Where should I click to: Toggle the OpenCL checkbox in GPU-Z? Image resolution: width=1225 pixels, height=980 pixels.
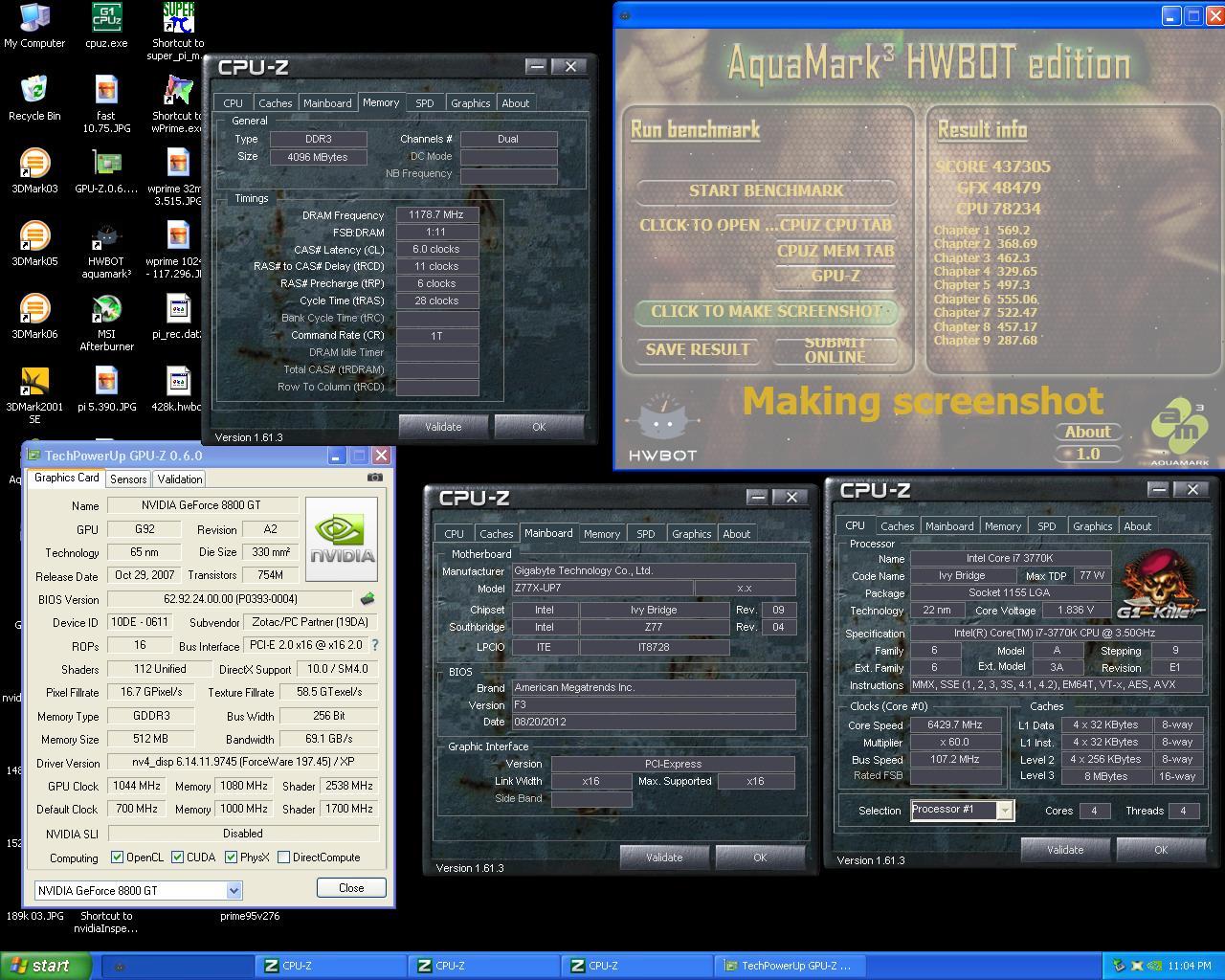[117, 857]
